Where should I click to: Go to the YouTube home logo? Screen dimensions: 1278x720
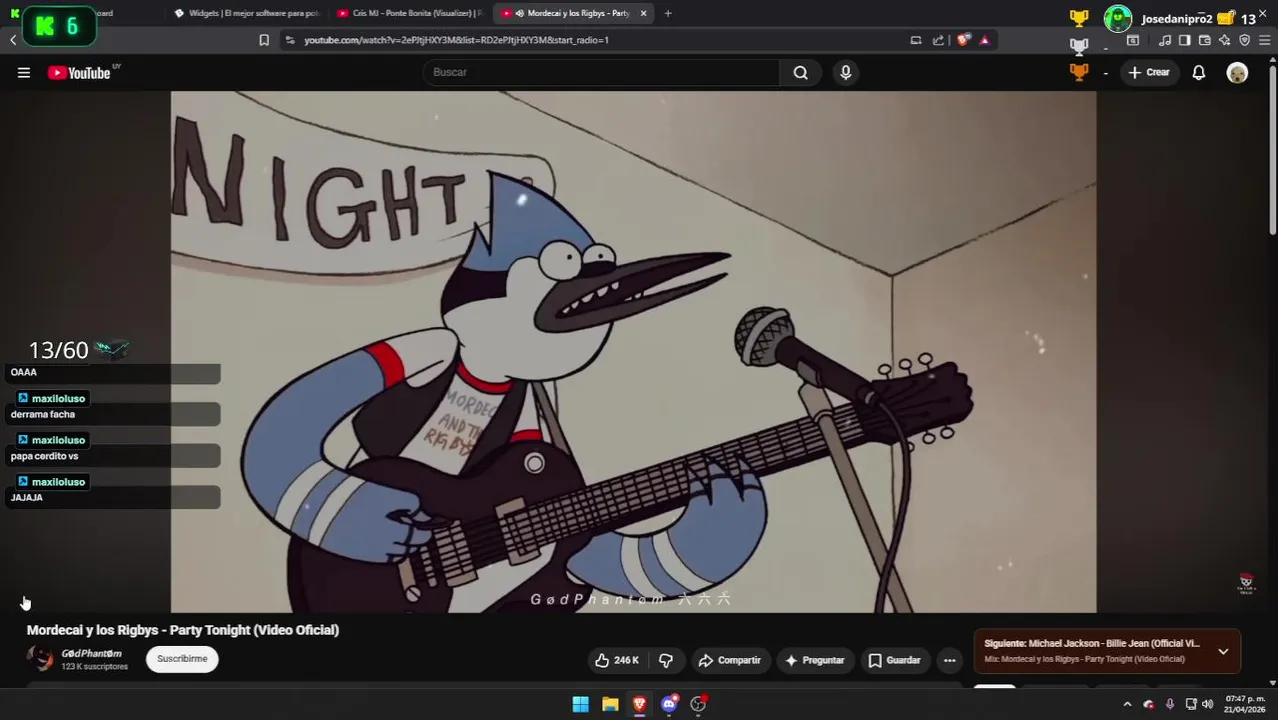(79, 72)
